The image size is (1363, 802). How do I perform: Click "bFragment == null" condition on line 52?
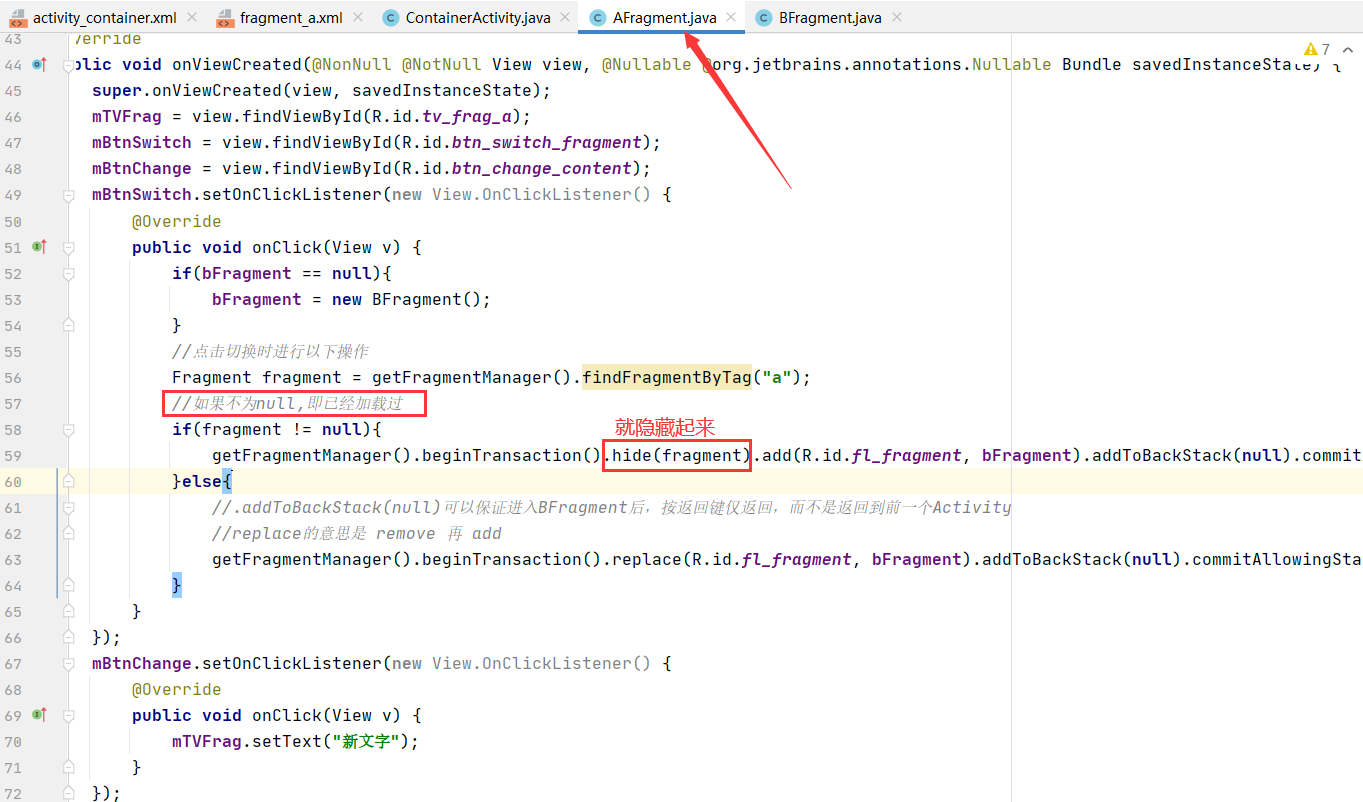[287, 273]
